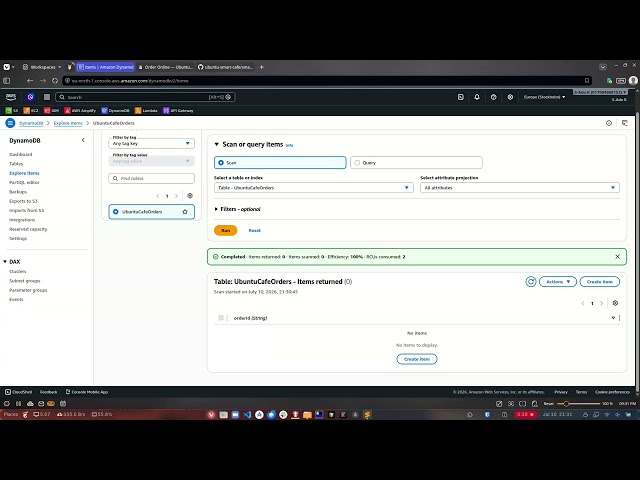Viewport: 640px width, 480px height.
Task: Sort by orderId column arrow
Action: click(613, 318)
